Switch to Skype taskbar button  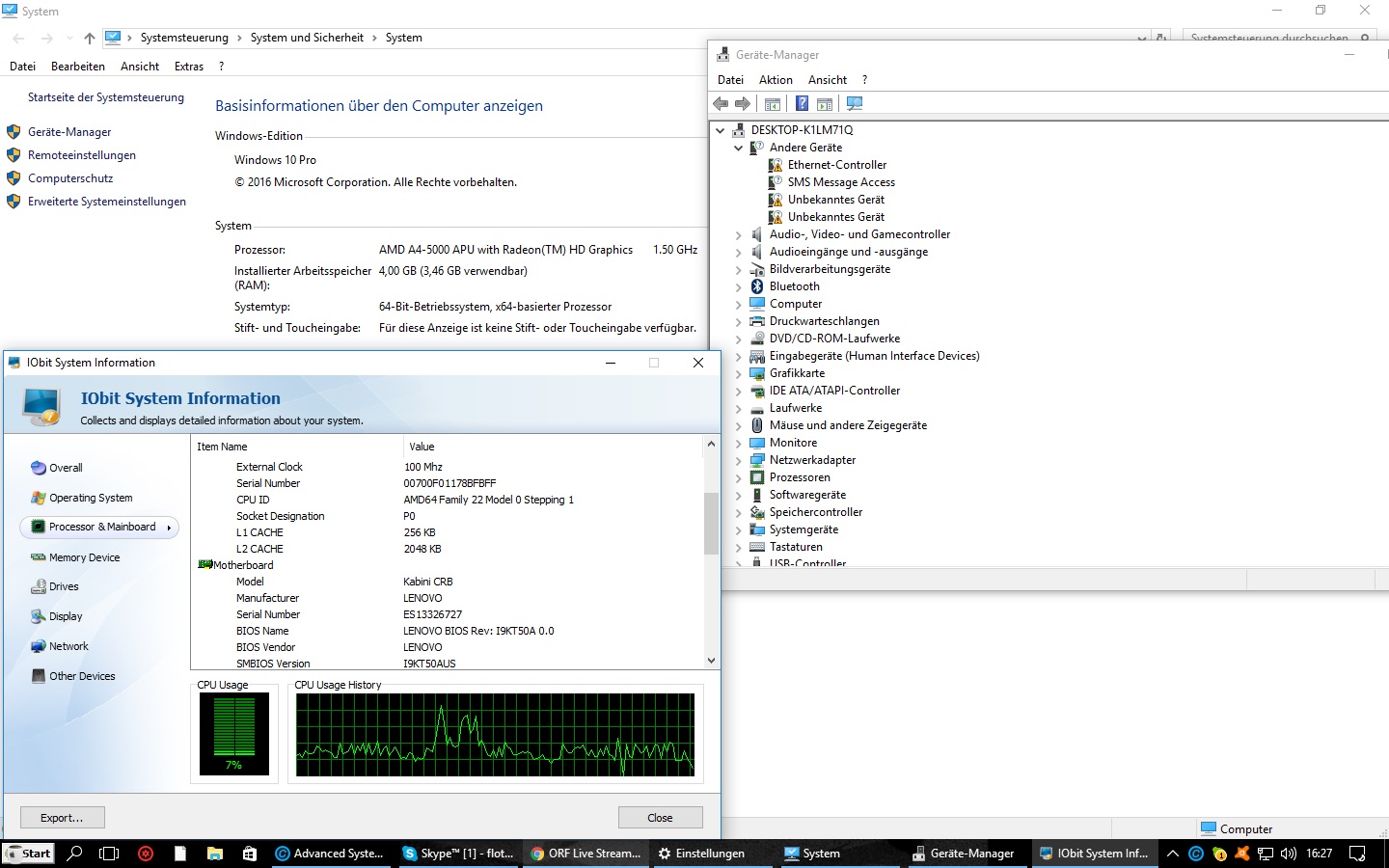coord(458,854)
